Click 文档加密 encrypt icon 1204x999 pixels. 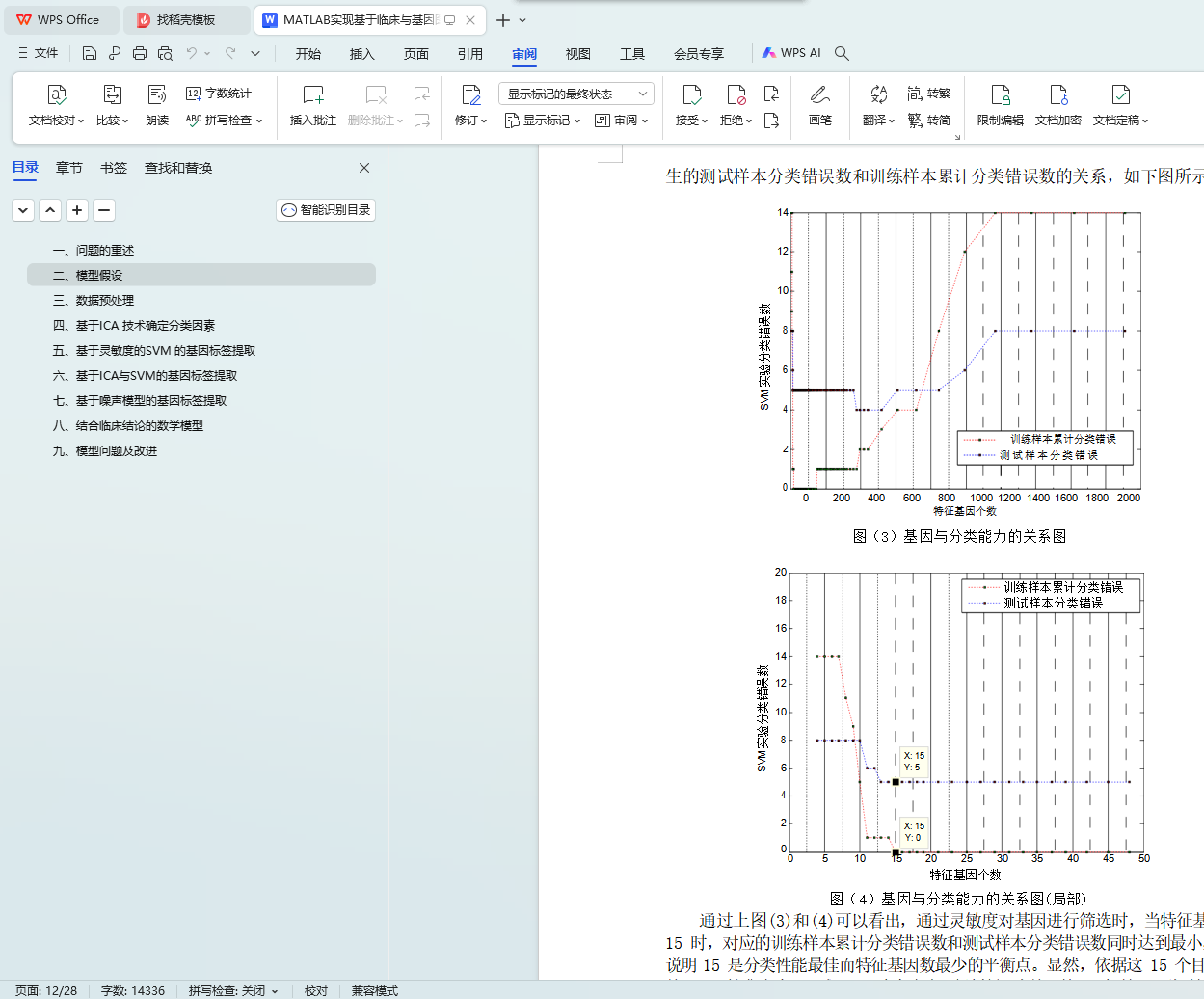[x=1058, y=94]
